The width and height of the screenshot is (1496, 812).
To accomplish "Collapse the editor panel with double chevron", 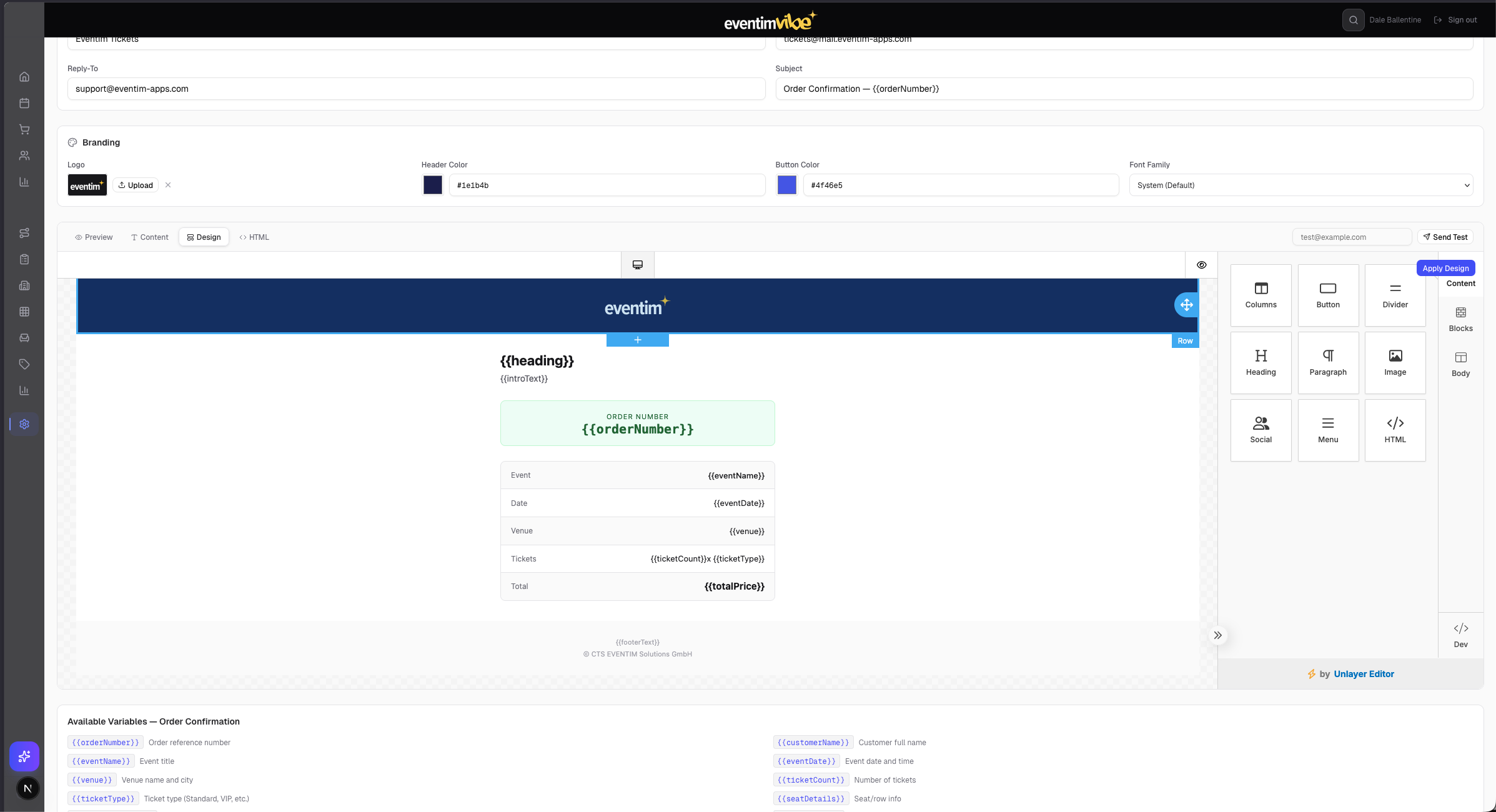I will point(1217,635).
